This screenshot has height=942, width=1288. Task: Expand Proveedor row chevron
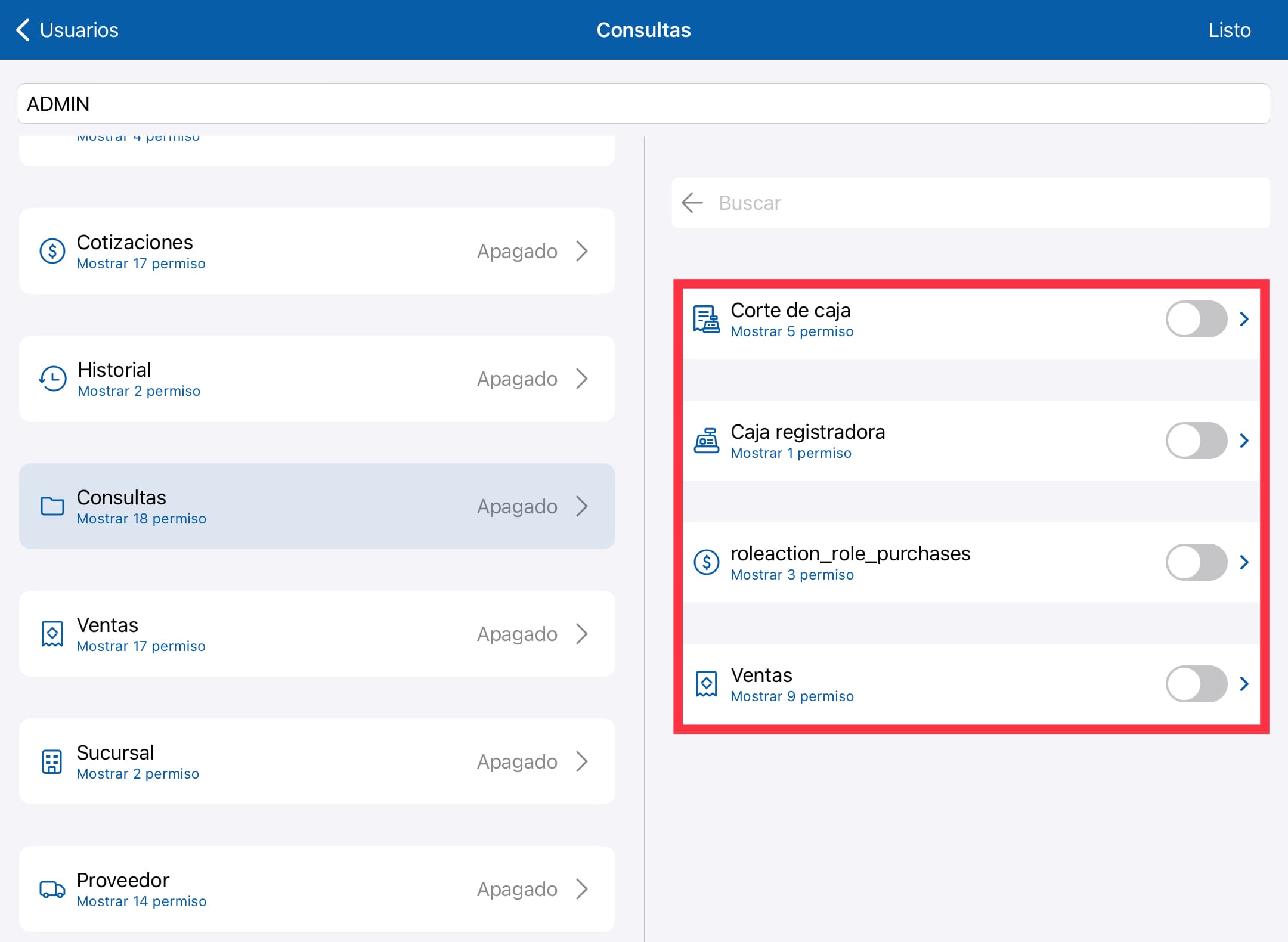[x=582, y=889]
